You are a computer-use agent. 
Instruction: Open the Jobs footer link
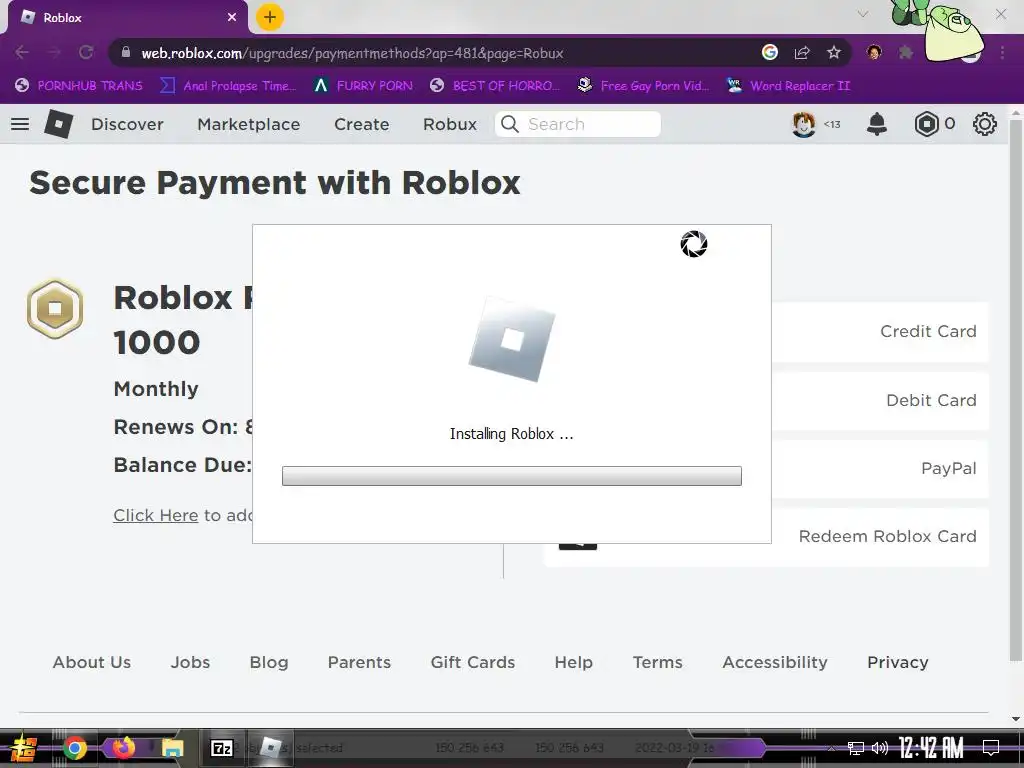tap(190, 662)
